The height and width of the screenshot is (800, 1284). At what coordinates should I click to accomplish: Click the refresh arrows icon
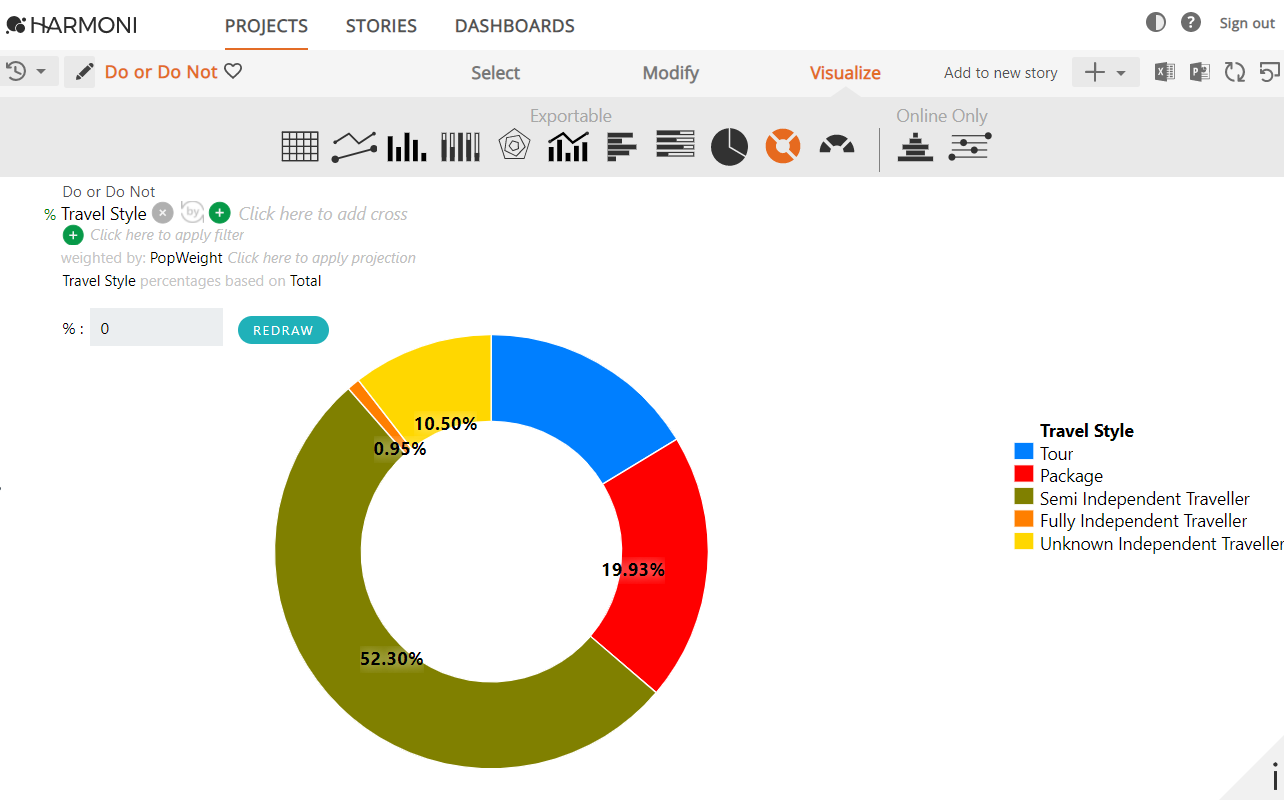pos(1235,72)
